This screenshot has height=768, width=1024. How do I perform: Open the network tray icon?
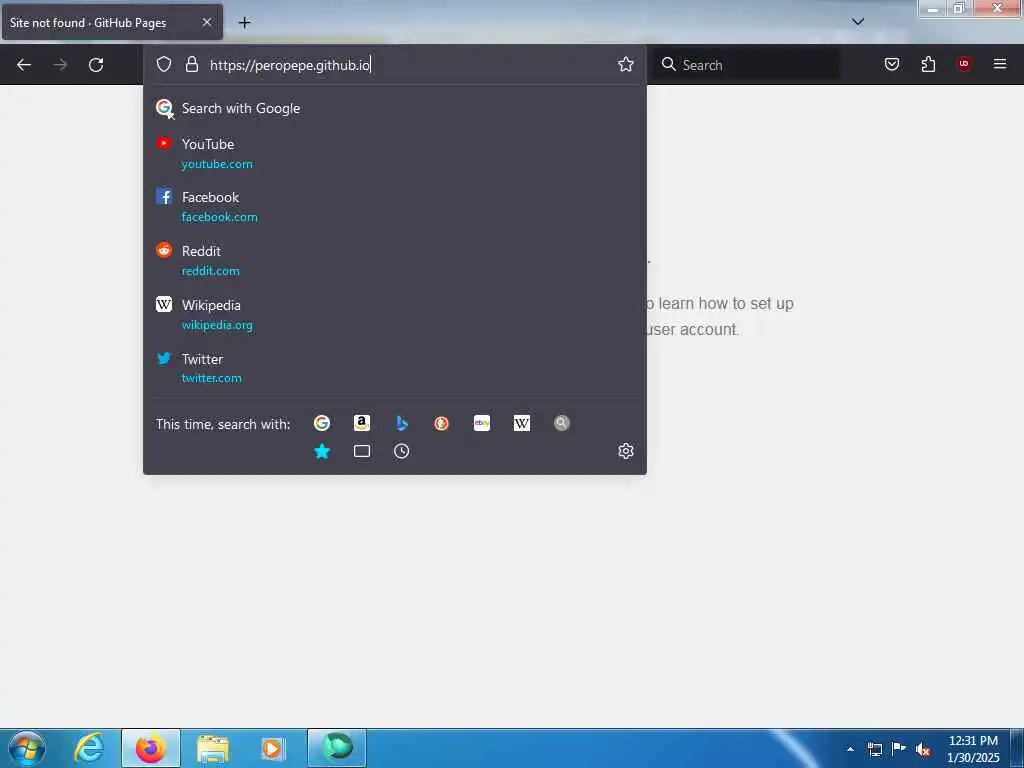click(874, 750)
